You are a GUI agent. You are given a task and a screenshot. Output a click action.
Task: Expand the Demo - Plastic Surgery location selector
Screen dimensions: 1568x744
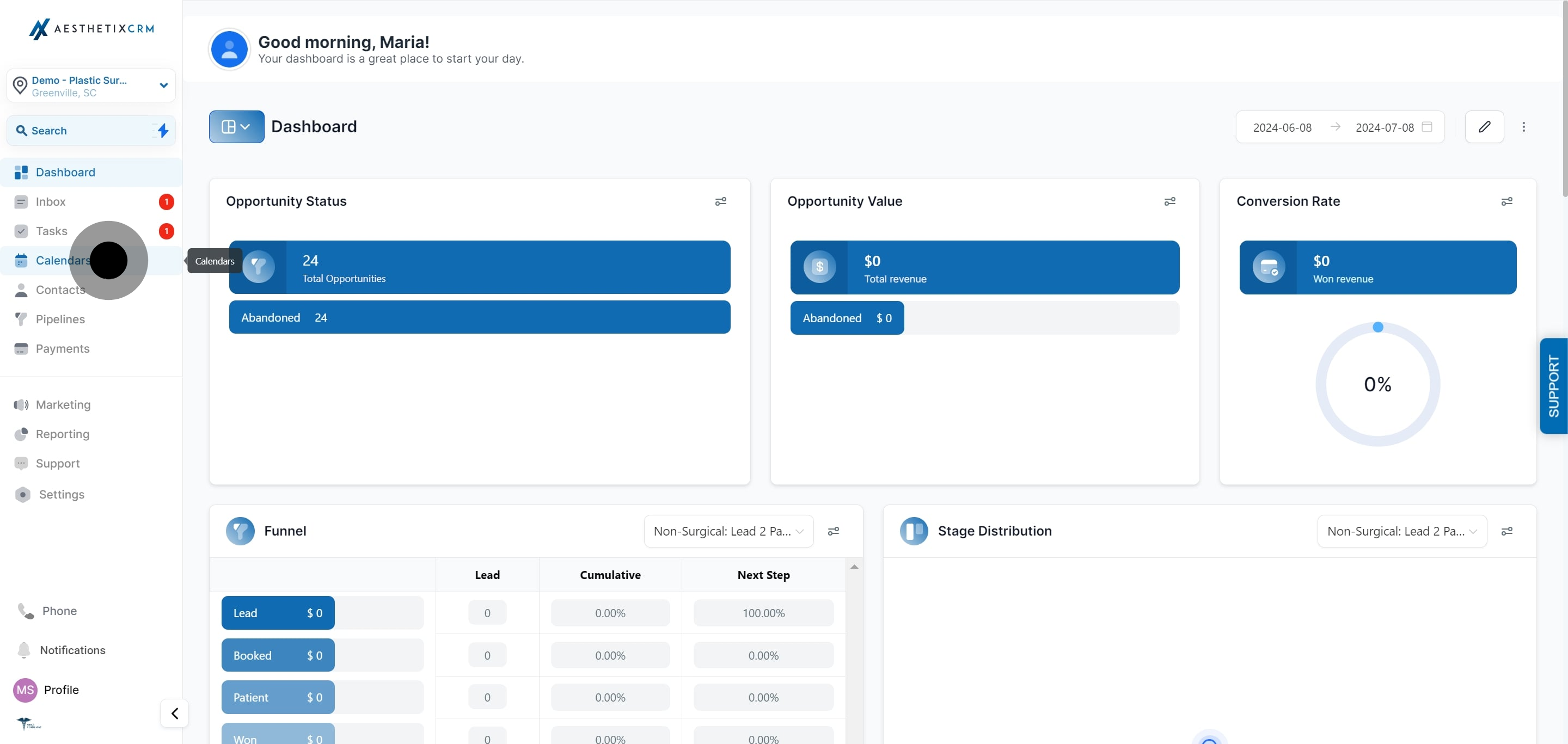point(91,86)
